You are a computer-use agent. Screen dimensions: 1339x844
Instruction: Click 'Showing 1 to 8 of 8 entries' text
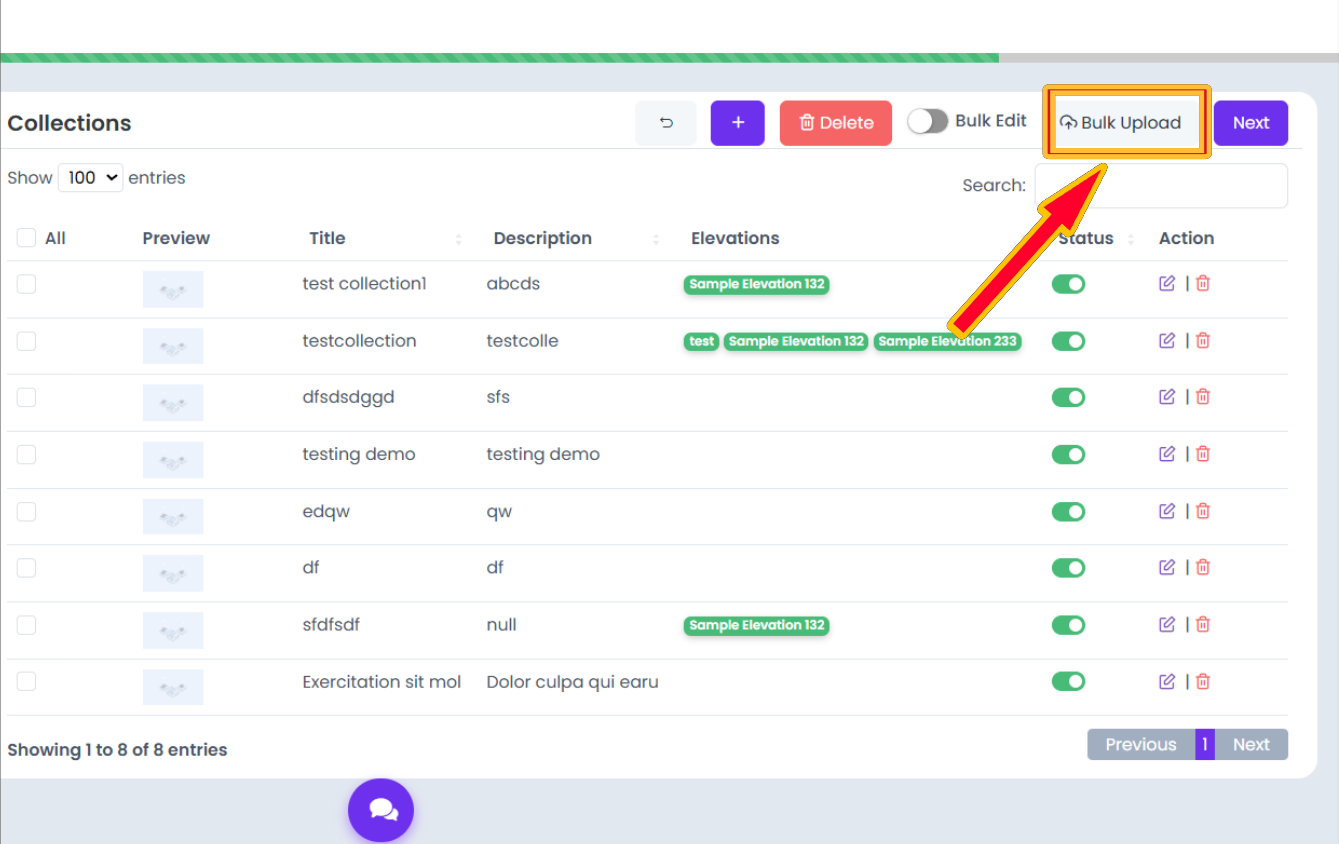(117, 750)
